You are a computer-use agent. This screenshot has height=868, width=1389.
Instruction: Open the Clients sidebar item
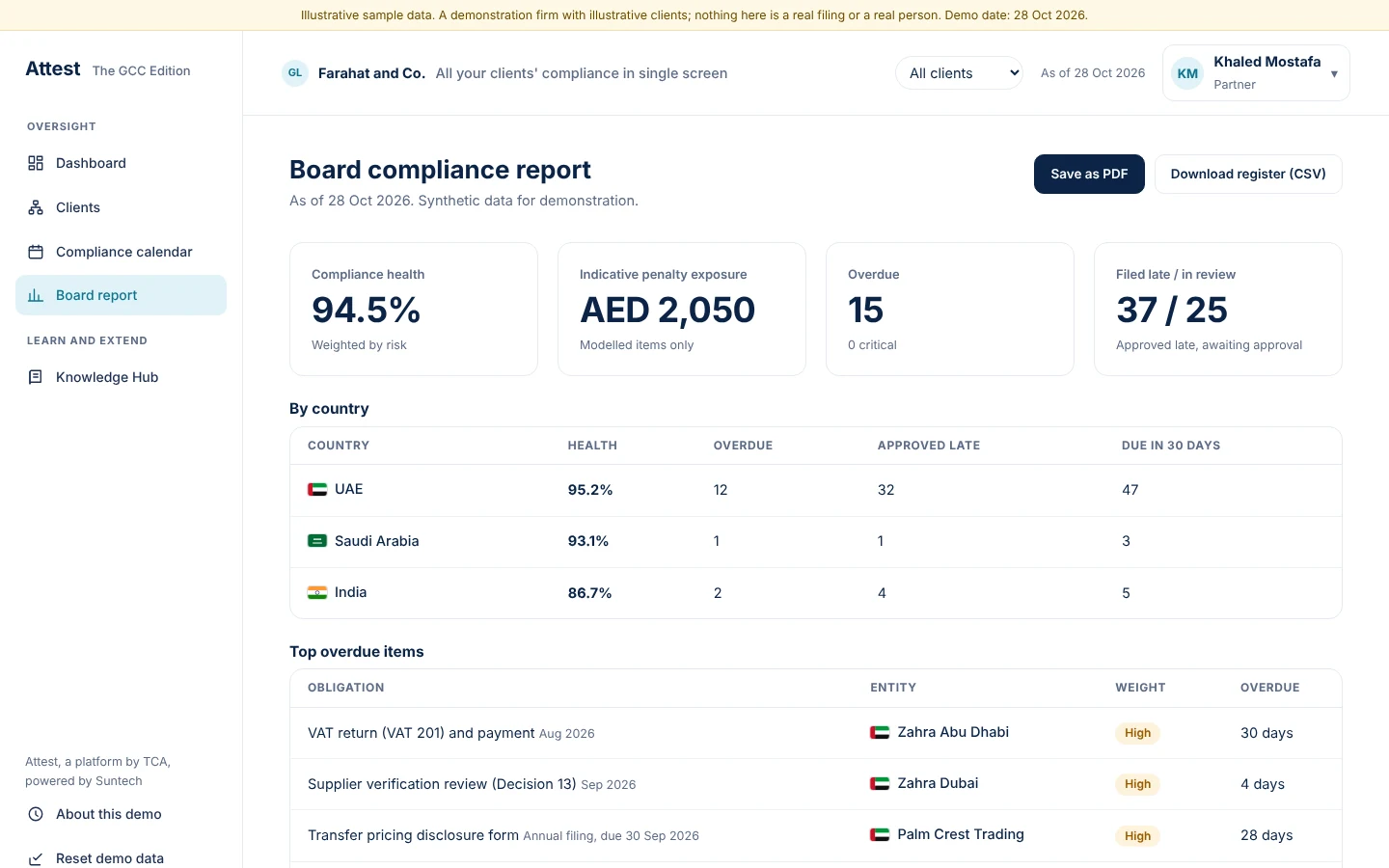(x=121, y=207)
